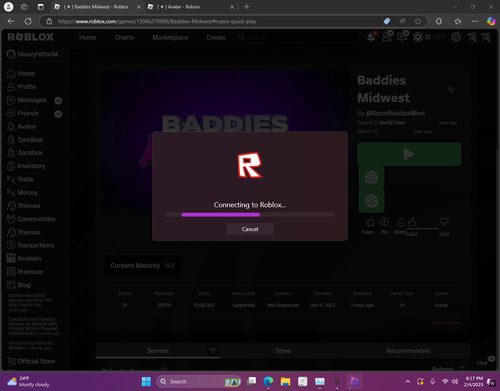Switch to the Store tab
Screen dimensions: 500x391
(283, 351)
